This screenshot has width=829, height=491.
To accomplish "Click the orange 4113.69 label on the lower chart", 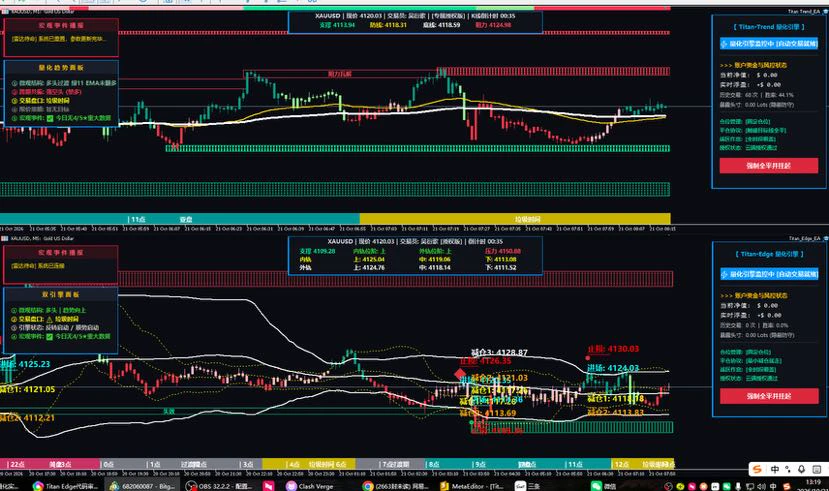I will (x=489, y=413).
